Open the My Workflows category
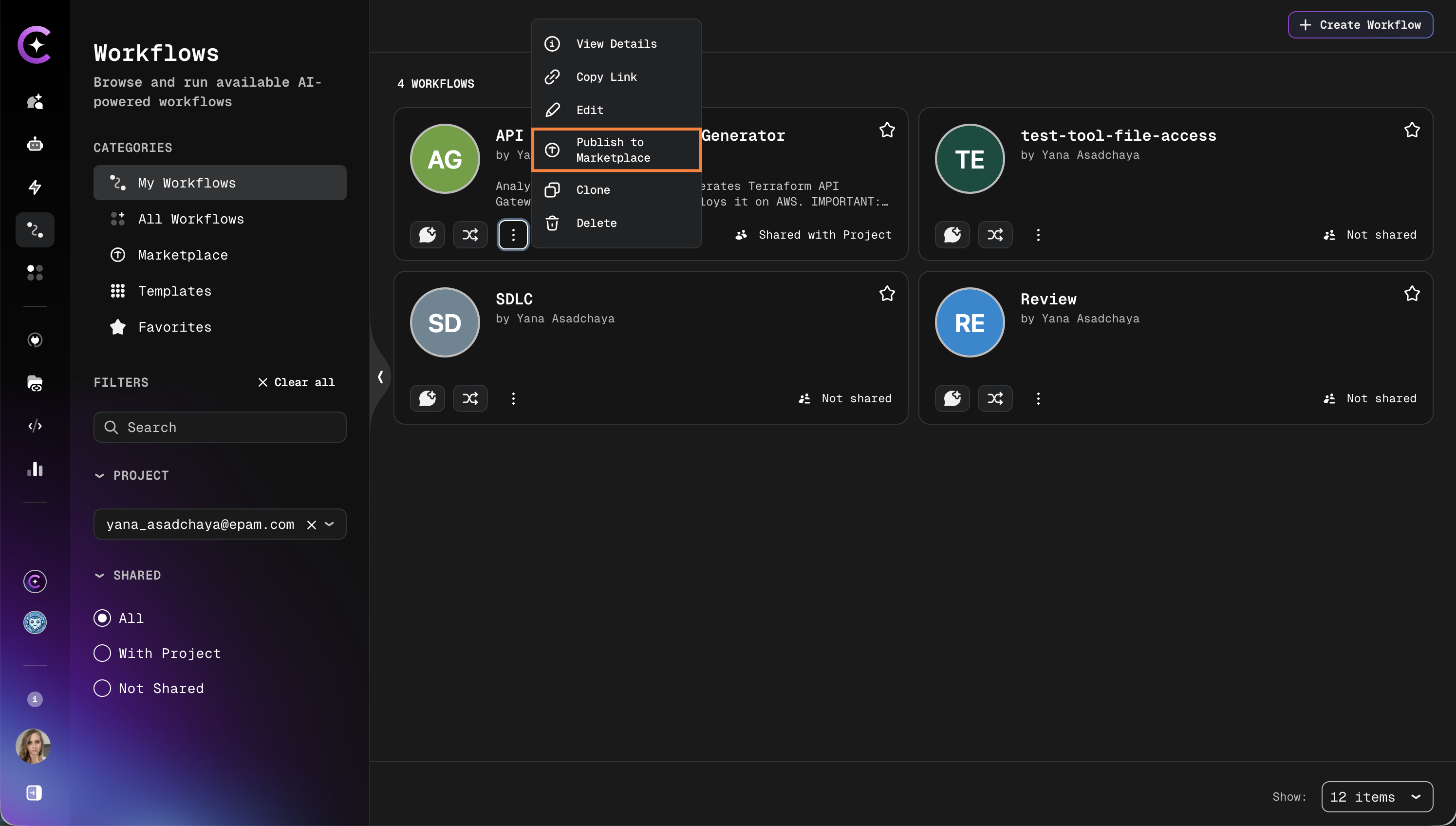This screenshot has height=826, width=1456. (x=220, y=183)
